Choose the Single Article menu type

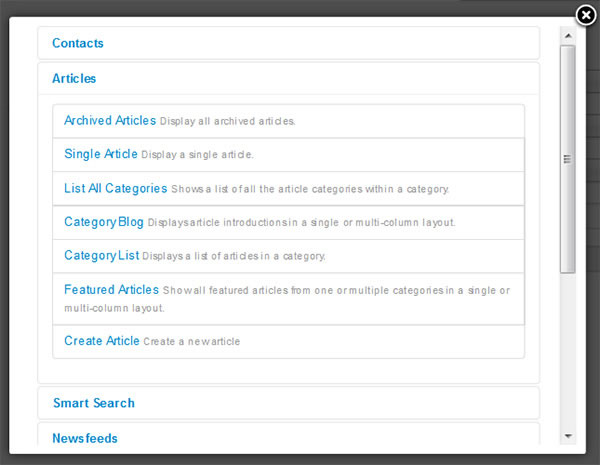click(101, 153)
